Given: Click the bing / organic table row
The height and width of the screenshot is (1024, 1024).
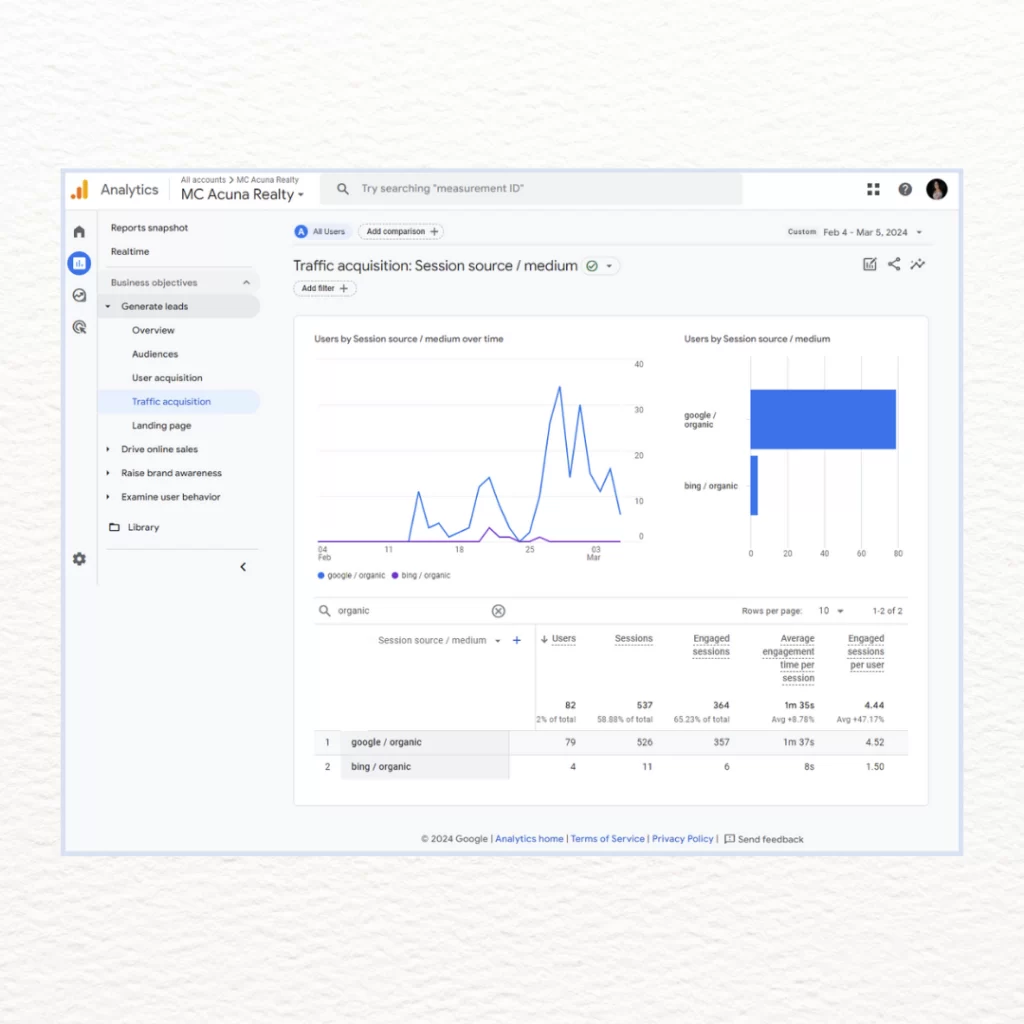Looking at the screenshot, I should (x=611, y=767).
